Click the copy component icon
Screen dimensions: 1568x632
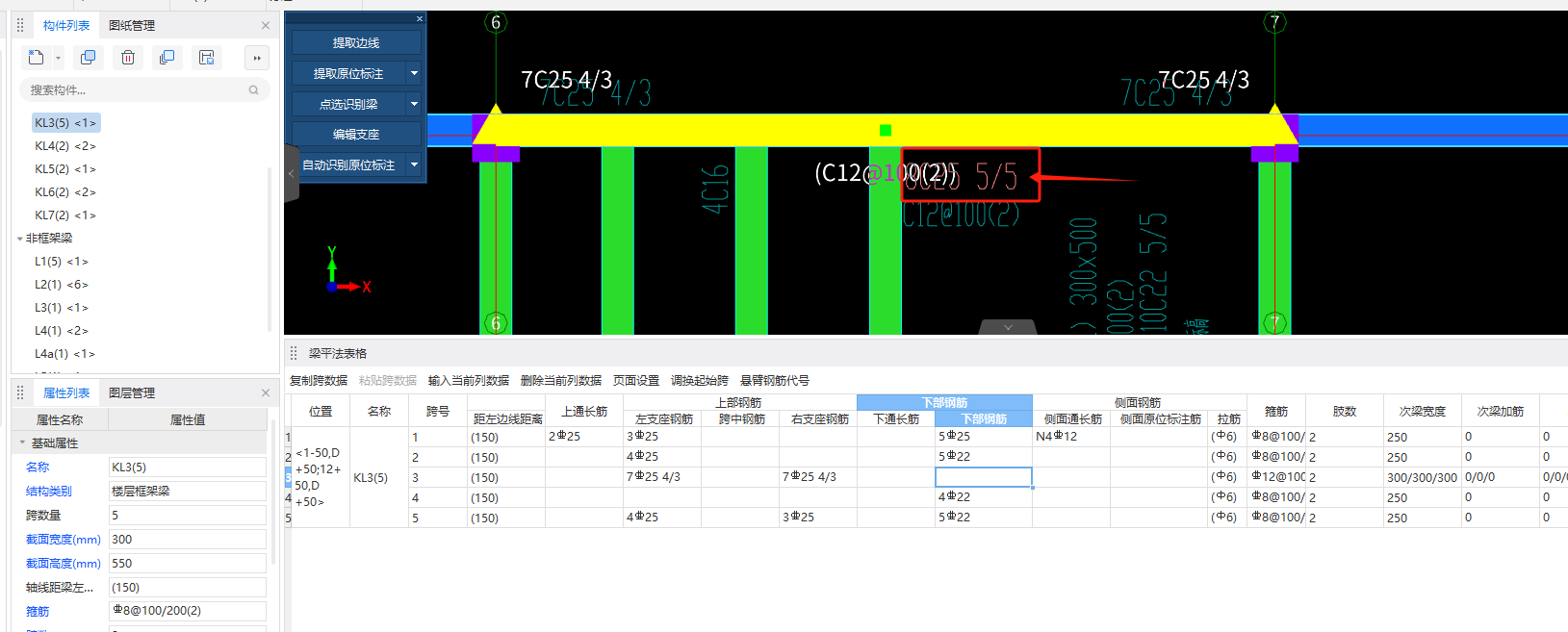pos(88,58)
